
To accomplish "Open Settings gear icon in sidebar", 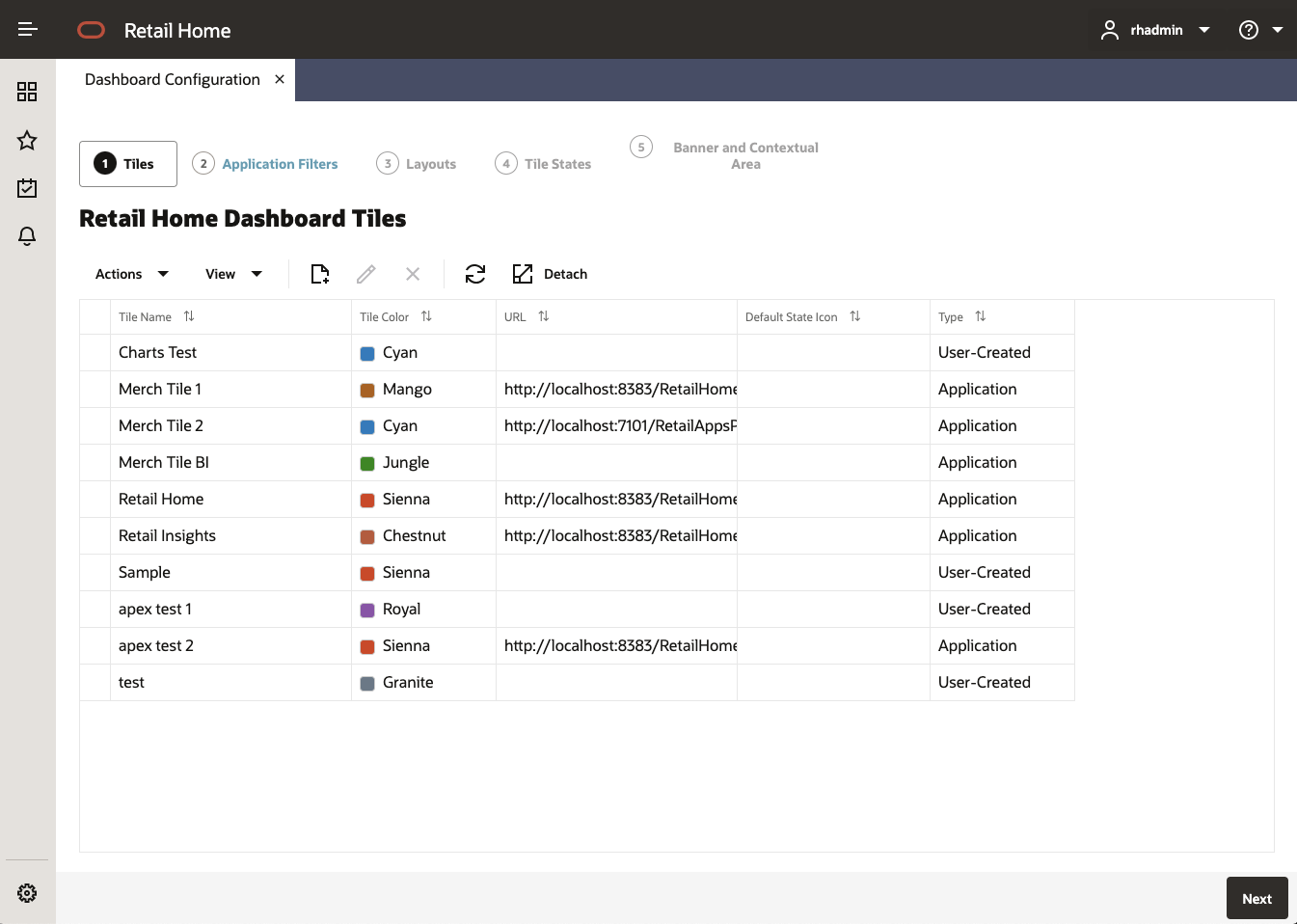I will [x=27, y=893].
